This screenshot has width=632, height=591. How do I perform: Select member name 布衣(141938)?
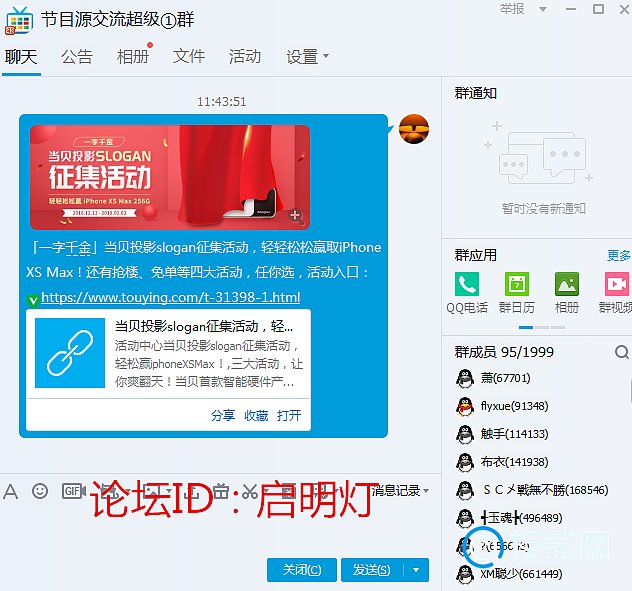pyautogui.click(x=514, y=462)
